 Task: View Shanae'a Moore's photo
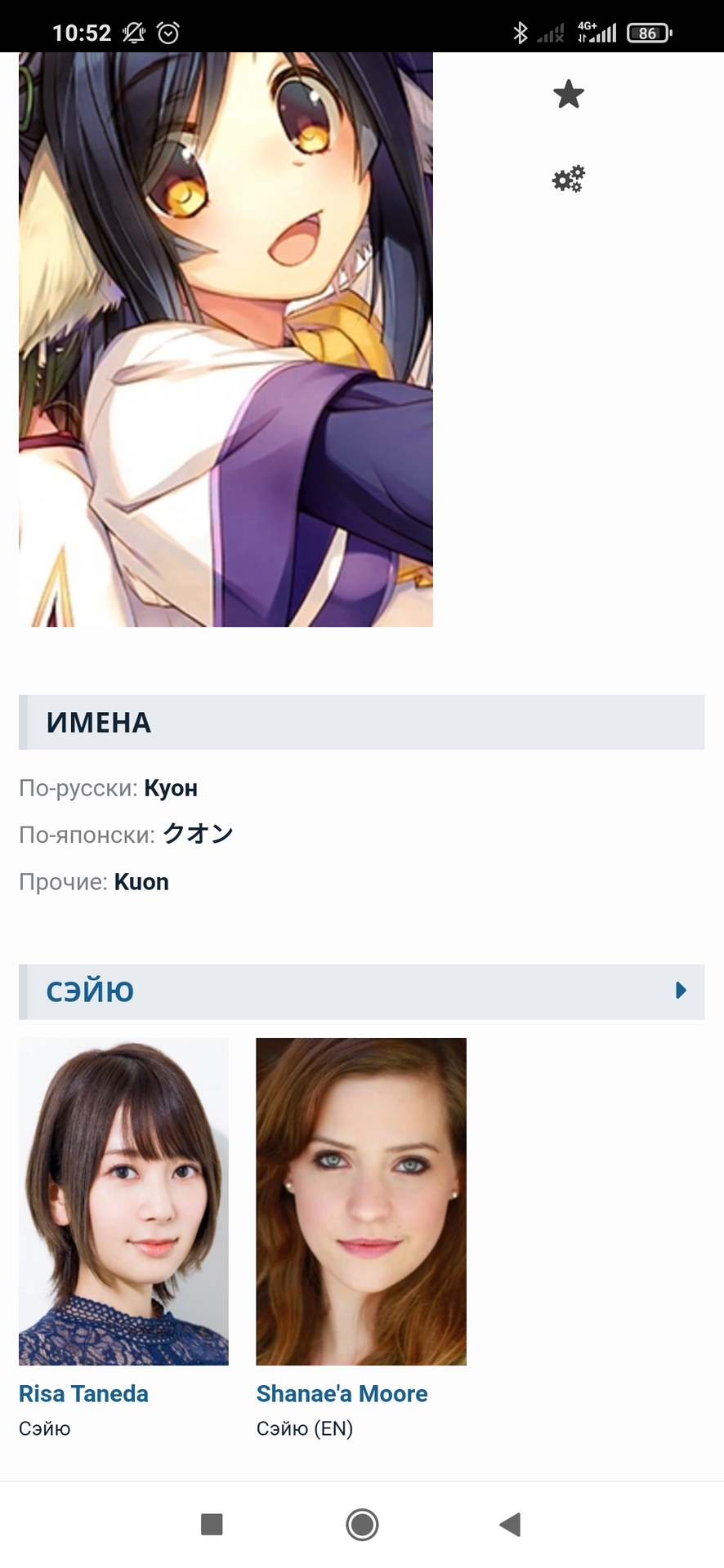361,1201
